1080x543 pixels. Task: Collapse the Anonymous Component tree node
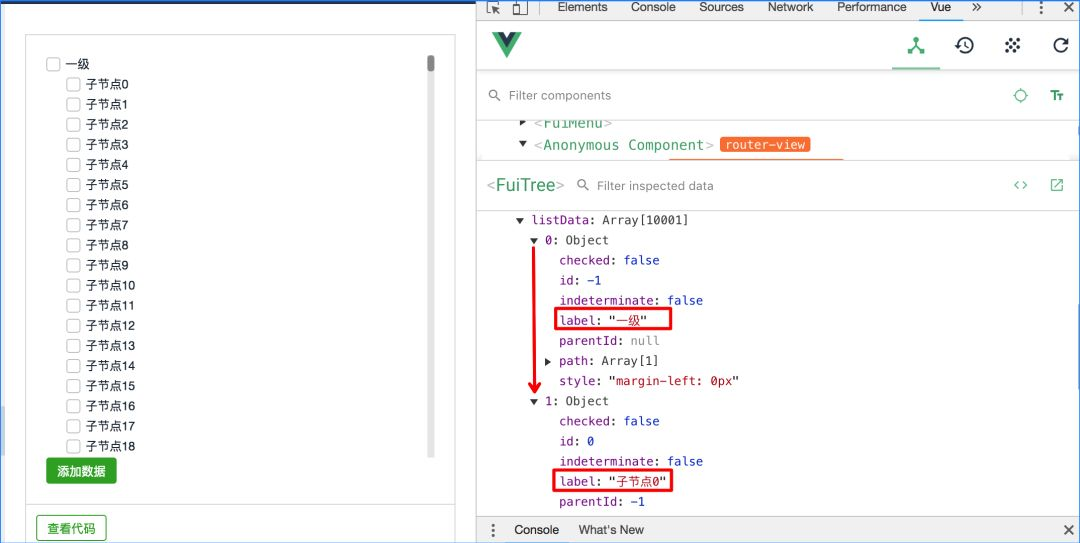tap(523, 145)
